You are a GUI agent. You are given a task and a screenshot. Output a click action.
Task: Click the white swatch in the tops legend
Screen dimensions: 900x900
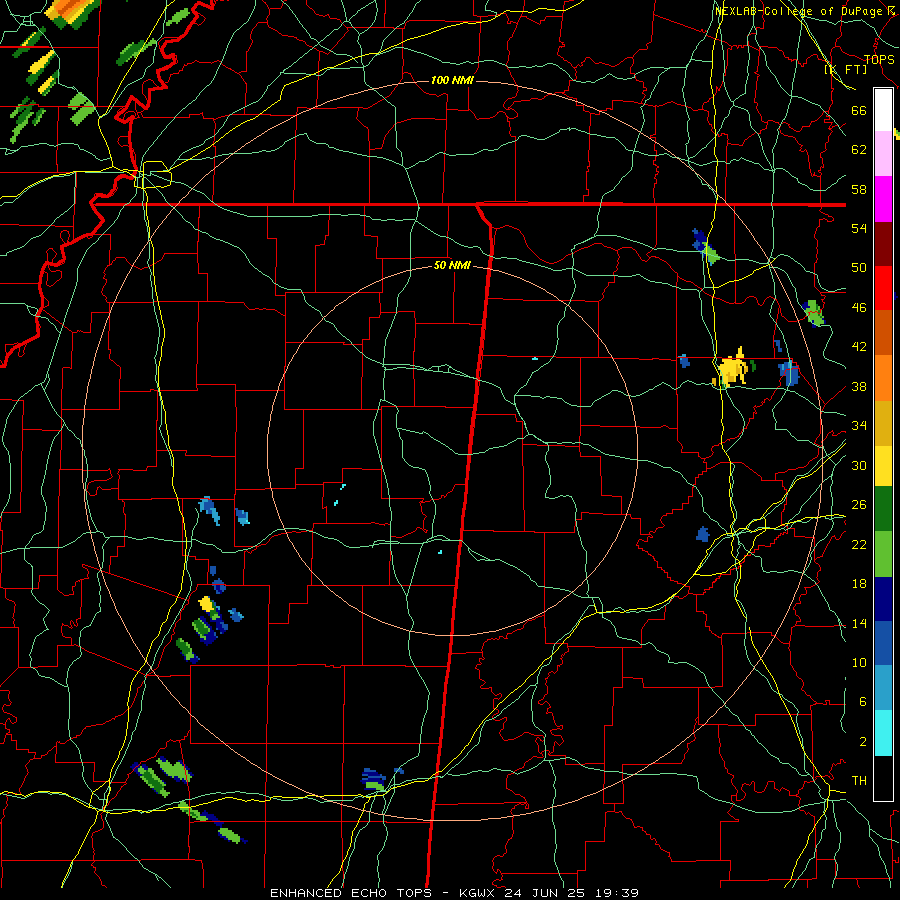coord(883,110)
